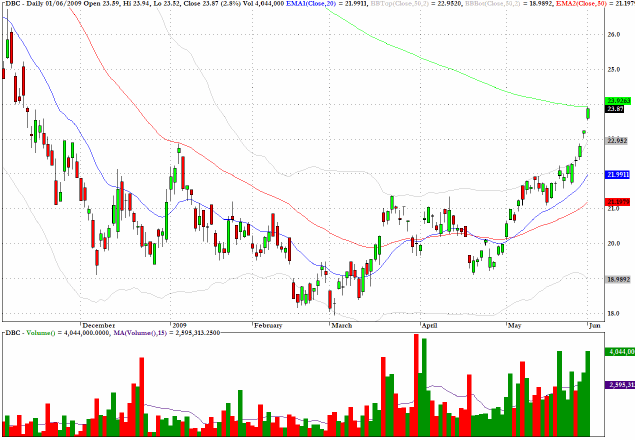Click the 25.0 price axis label
This screenshot has height=440, width=635.
click(614, 70)
